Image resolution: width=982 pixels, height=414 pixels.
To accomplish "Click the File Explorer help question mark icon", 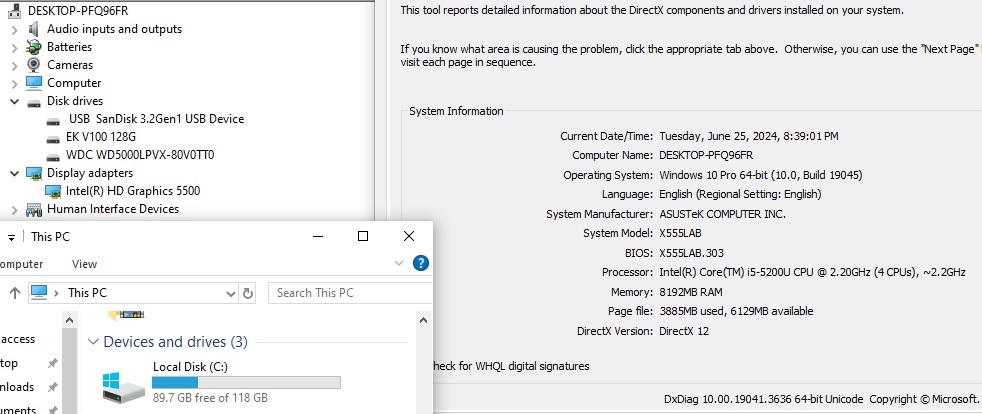I will pos(421,264).
